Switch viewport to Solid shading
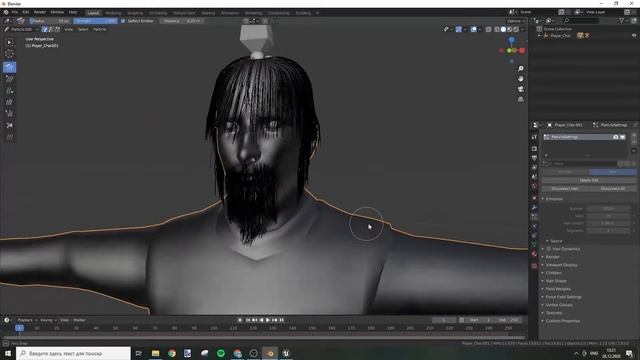Image resolution: width=640 pixels, height=360 pixels. (x=503, y=29)
